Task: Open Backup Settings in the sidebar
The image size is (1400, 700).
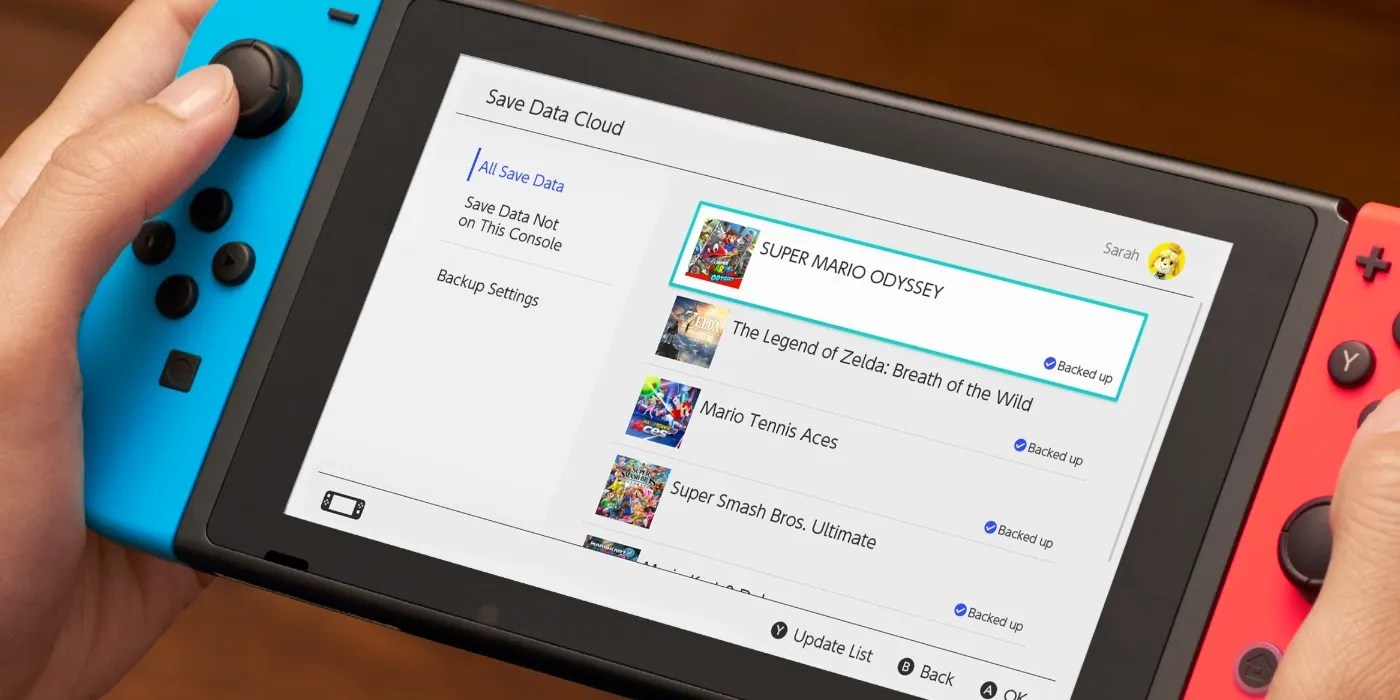Action: [487, 286]
